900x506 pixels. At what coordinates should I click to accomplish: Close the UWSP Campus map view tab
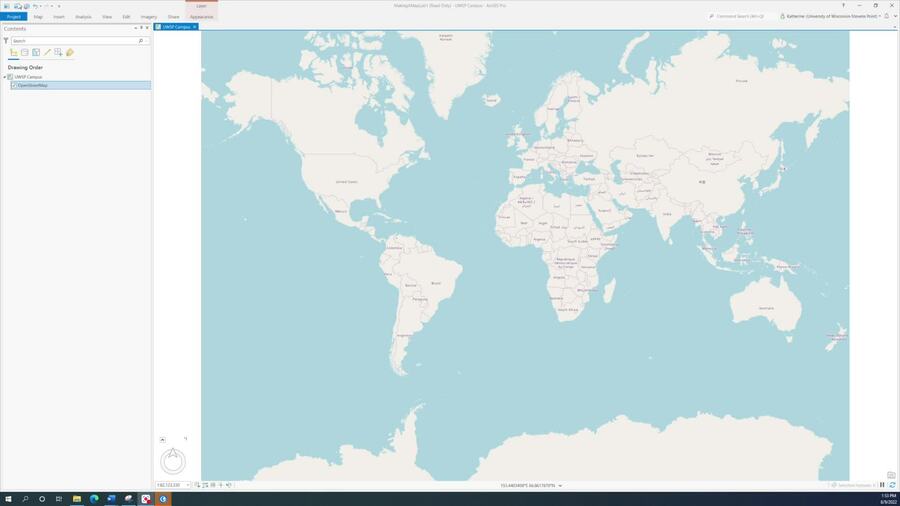click(195, 27)
